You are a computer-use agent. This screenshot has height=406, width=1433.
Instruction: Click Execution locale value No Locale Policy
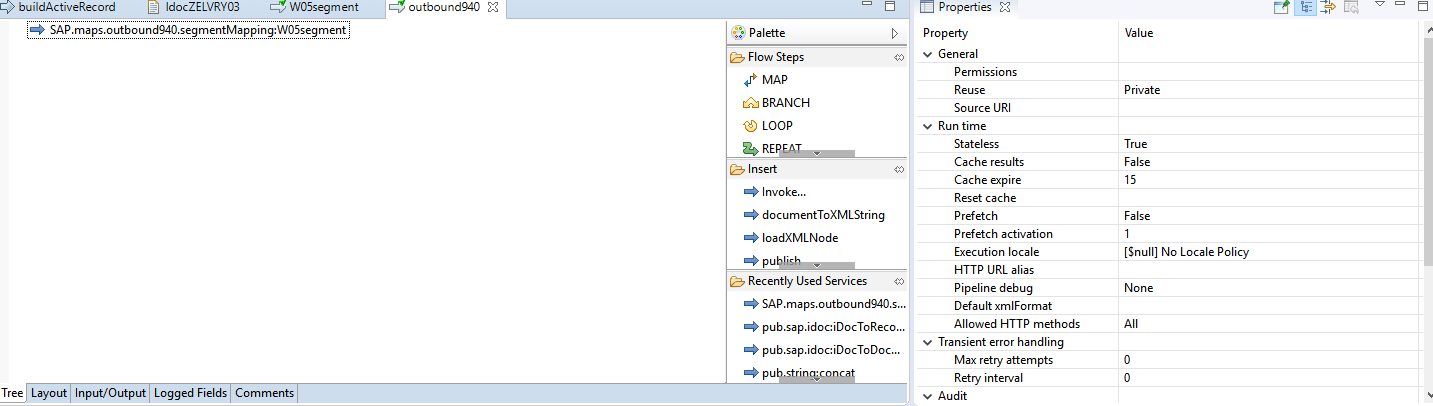pos(1186,252)
